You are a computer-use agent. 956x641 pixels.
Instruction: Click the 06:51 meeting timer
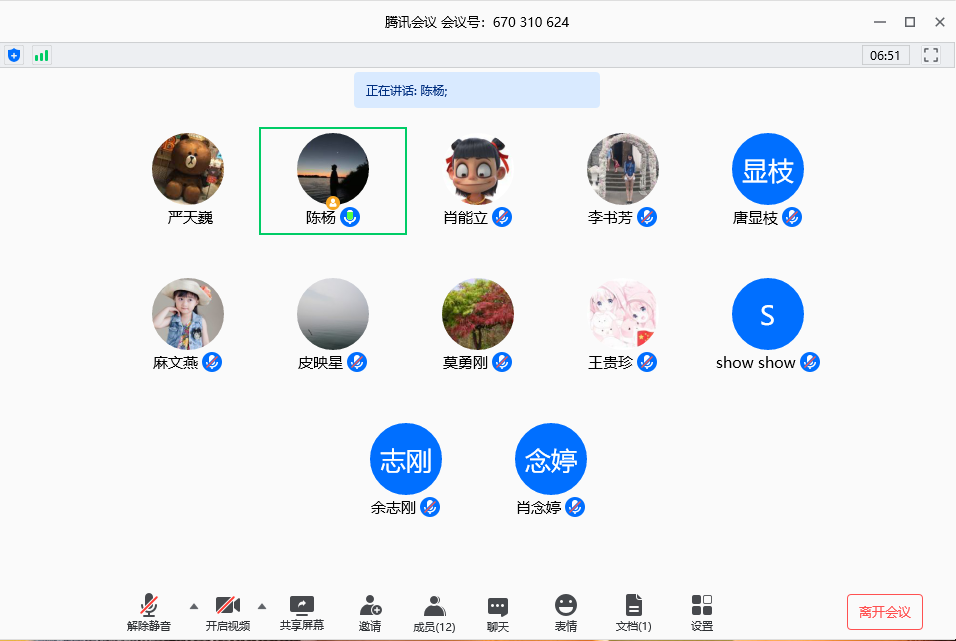tap(885, 56)
